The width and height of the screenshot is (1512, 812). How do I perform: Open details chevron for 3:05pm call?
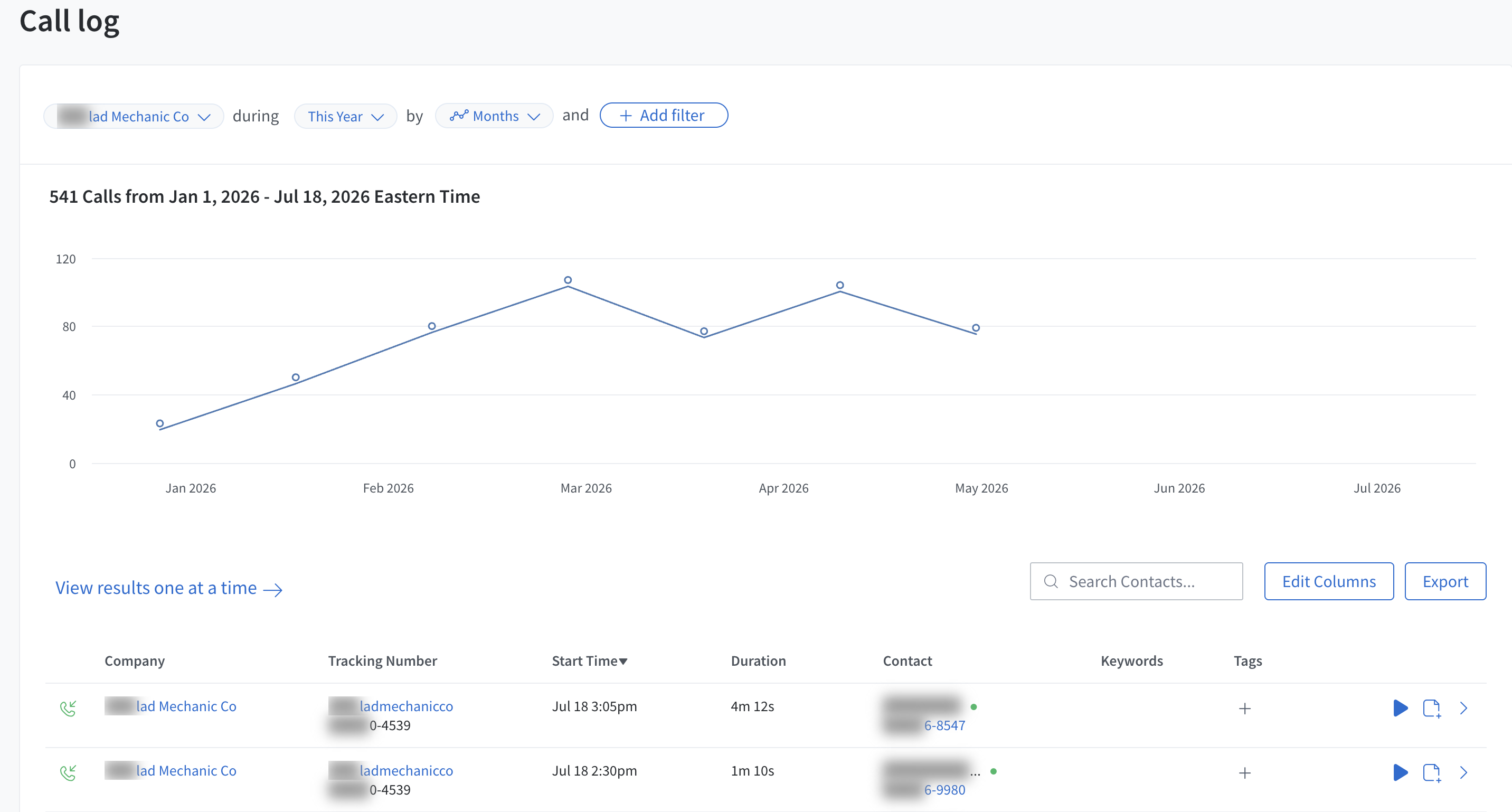coord(1464,708)
